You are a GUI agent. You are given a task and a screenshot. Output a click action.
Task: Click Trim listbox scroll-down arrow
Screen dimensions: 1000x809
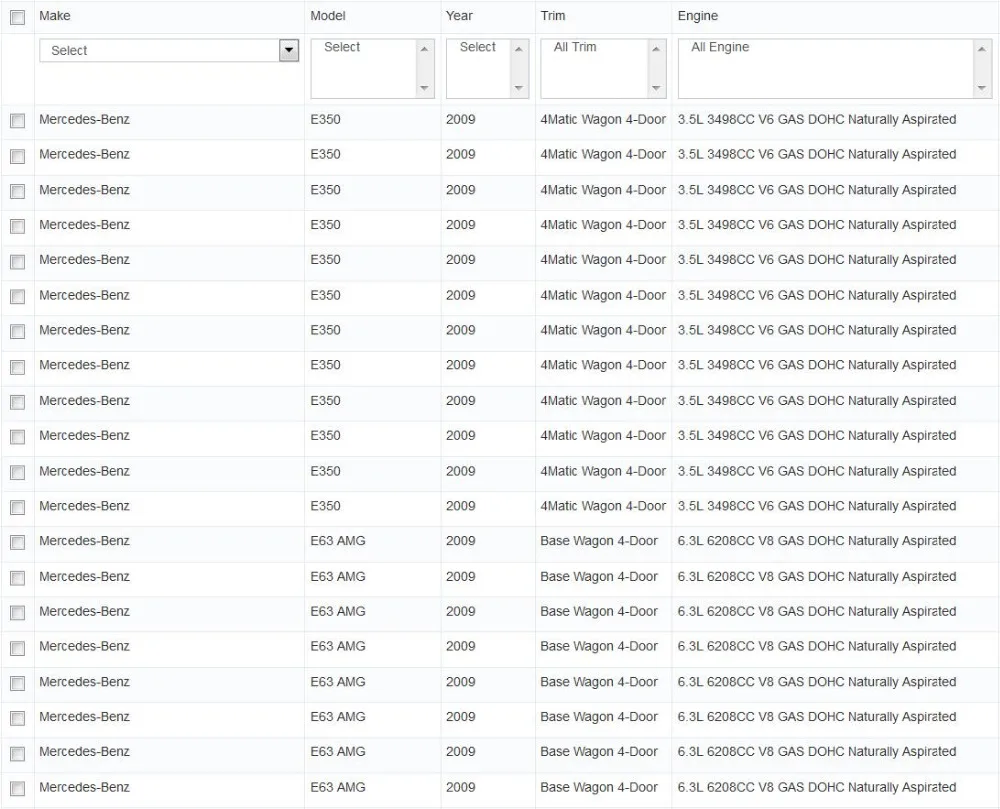click(x=656, y=88)
